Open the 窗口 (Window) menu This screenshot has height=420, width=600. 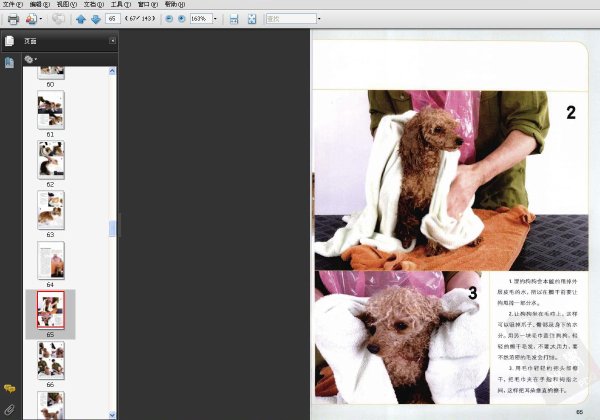coord(148,4)
